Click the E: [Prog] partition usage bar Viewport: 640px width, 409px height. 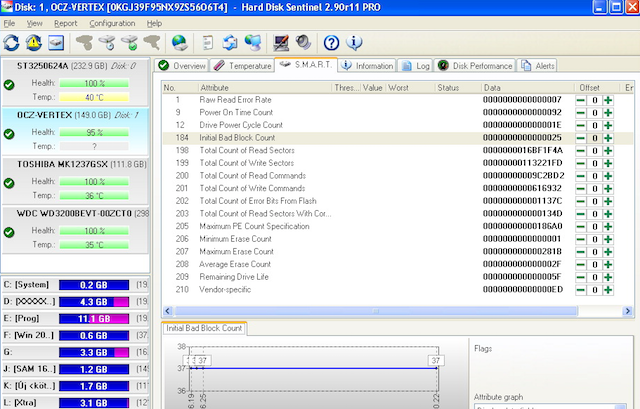(95, 318)
